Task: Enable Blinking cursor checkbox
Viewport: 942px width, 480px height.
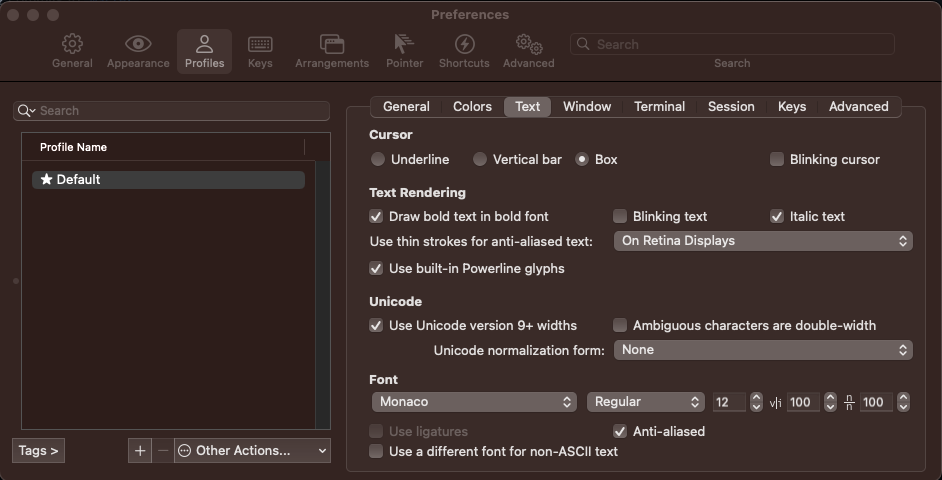Action: (x=777, y=159)
